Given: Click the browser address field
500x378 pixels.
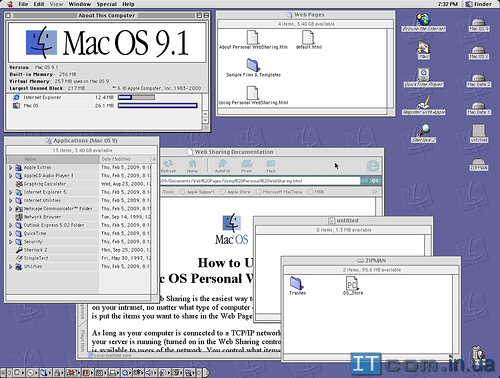Looking at the screenshot, I should [260, 181].
